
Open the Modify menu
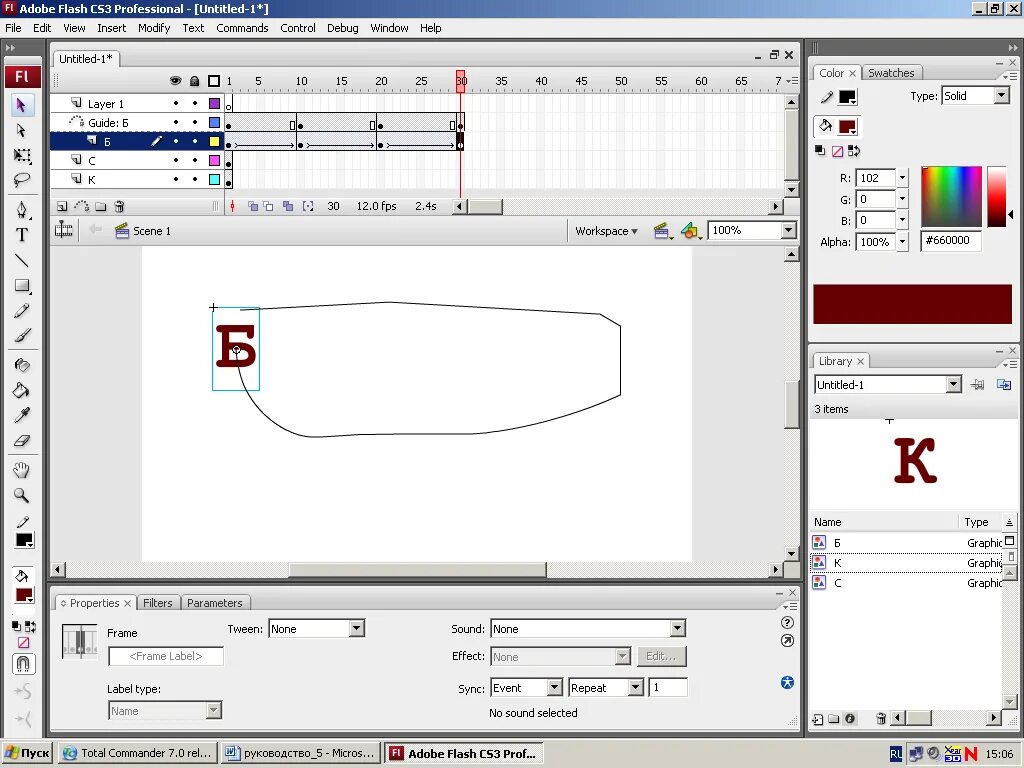[154, 28]
